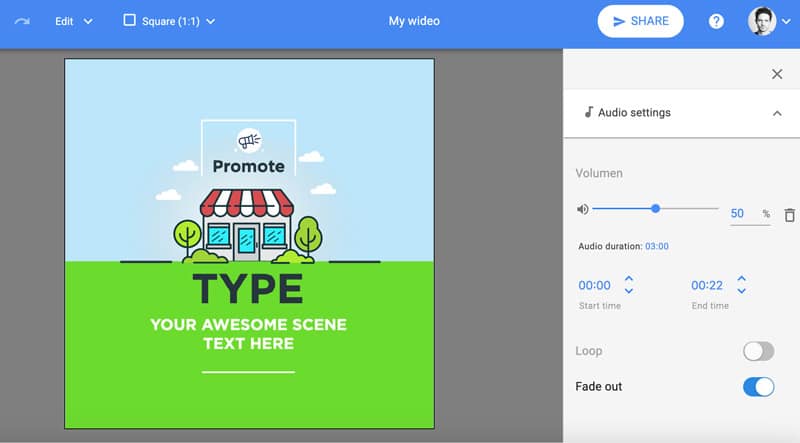Click the volume slider track

(x=690, y=209)
